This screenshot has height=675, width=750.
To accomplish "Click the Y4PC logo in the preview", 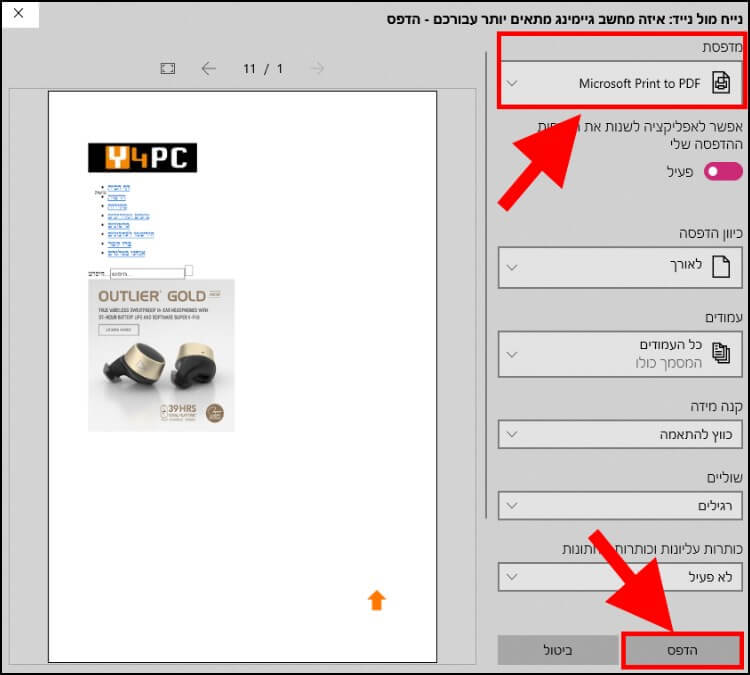I will click(x=143, y=157).
